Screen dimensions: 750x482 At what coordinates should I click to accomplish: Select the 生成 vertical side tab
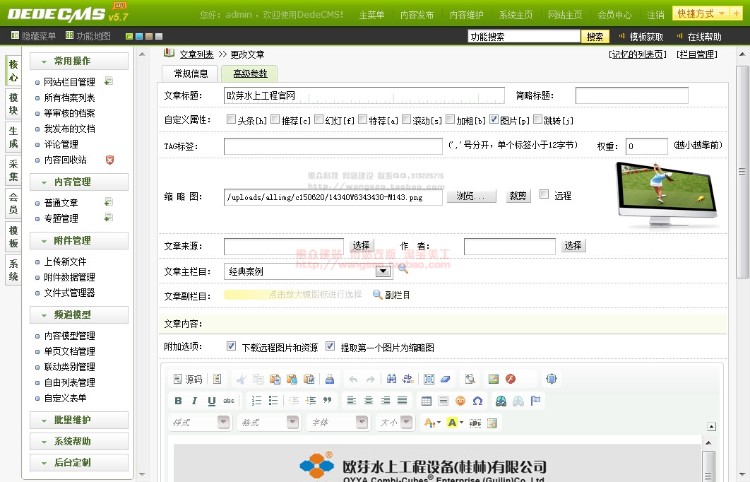tap(13, 137)
